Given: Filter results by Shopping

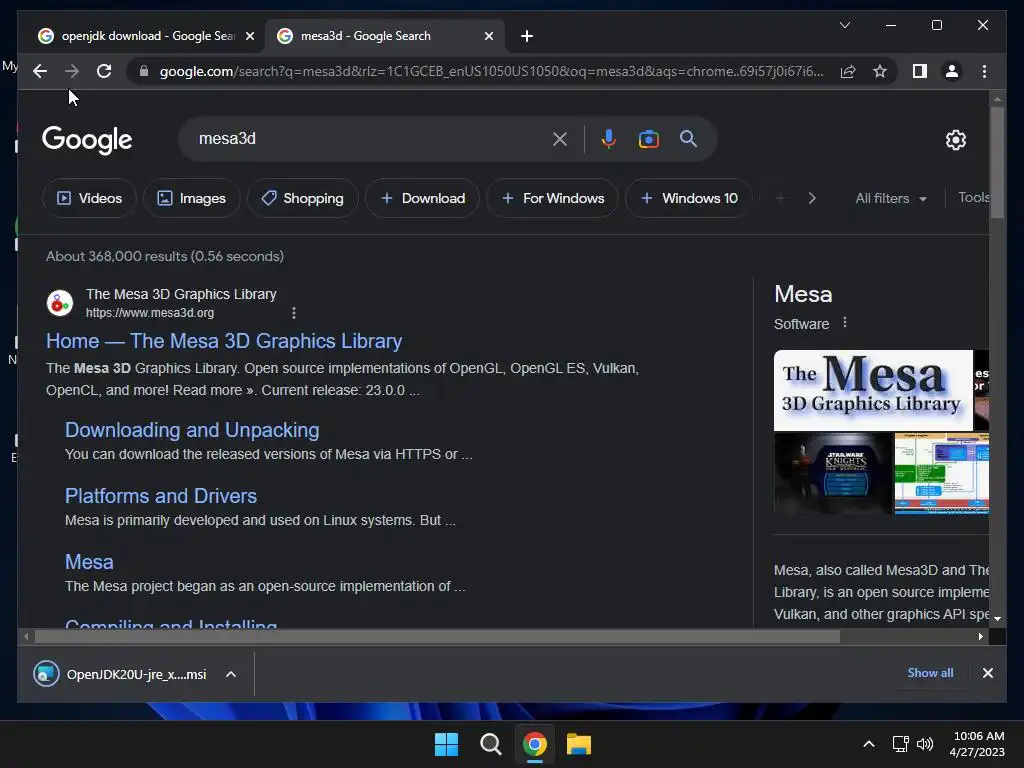Looking at the screenshot, I should (x=302, y=199).
